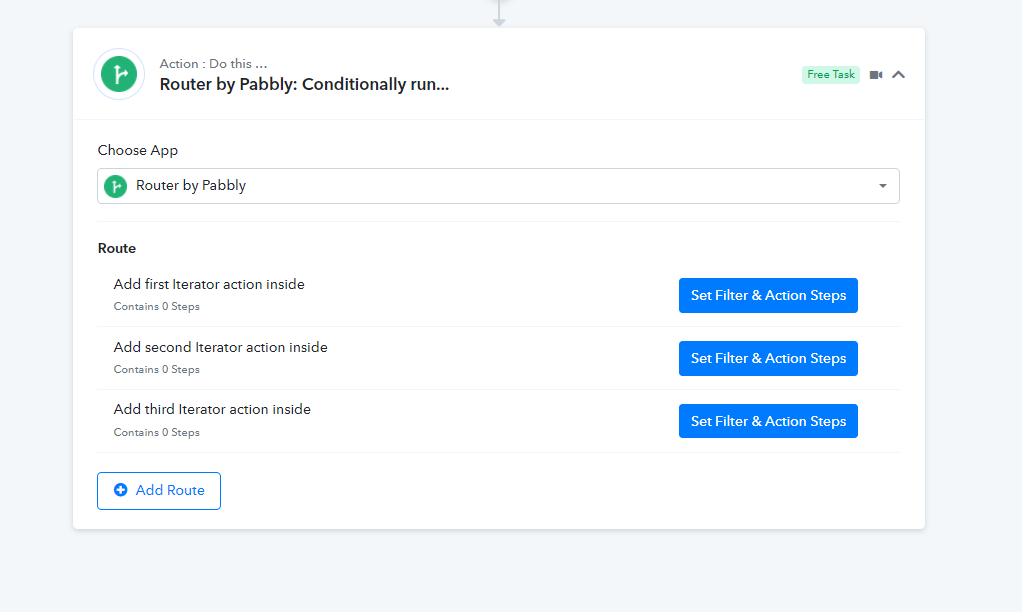
Task: Click the Route section heading
Action: tap(117, 248)
